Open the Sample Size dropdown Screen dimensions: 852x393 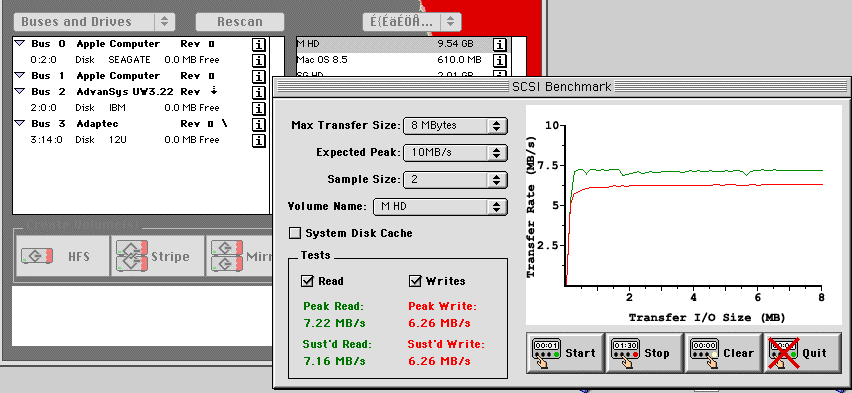(455, 179)
